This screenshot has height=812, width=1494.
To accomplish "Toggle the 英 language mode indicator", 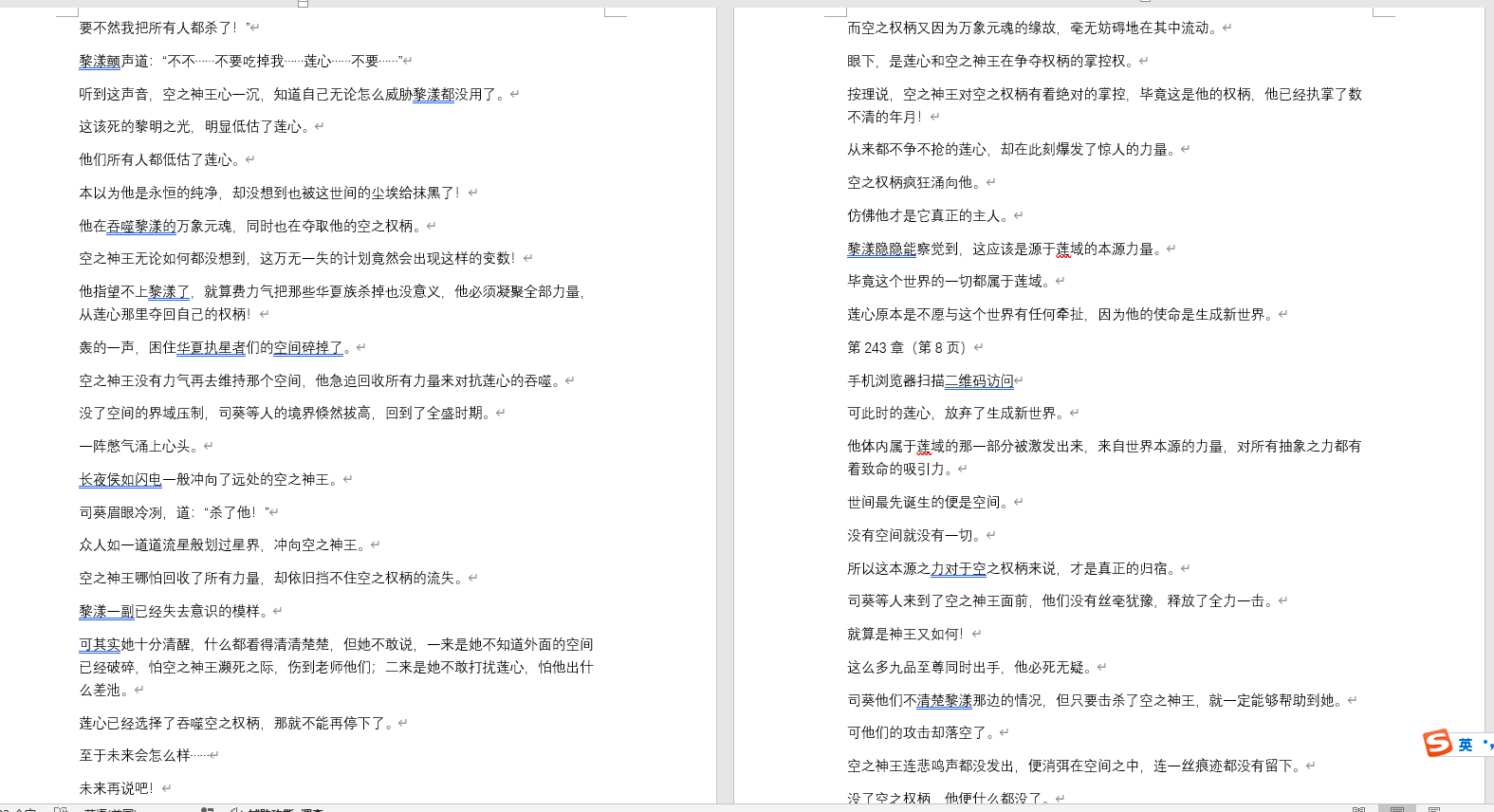I will tap(1466, 745).
